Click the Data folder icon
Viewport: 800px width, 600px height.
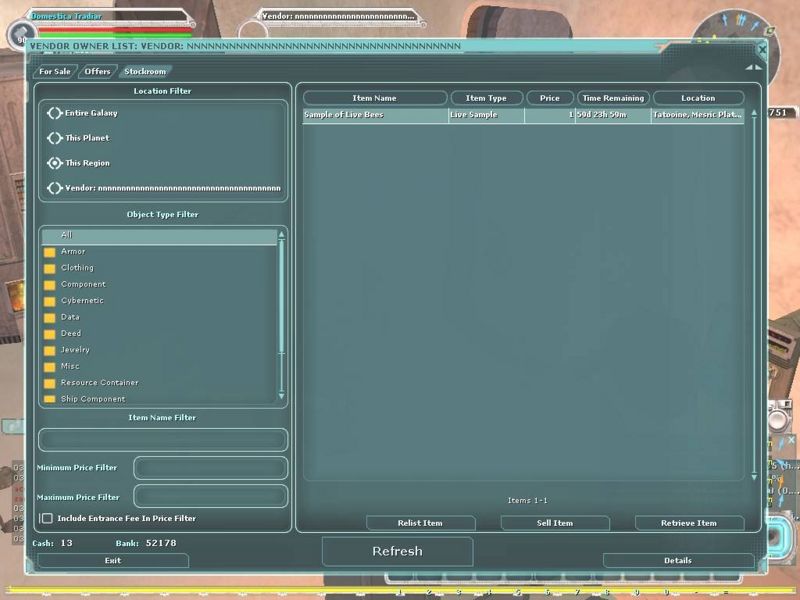pyautogui.click(x=49, y=318)
